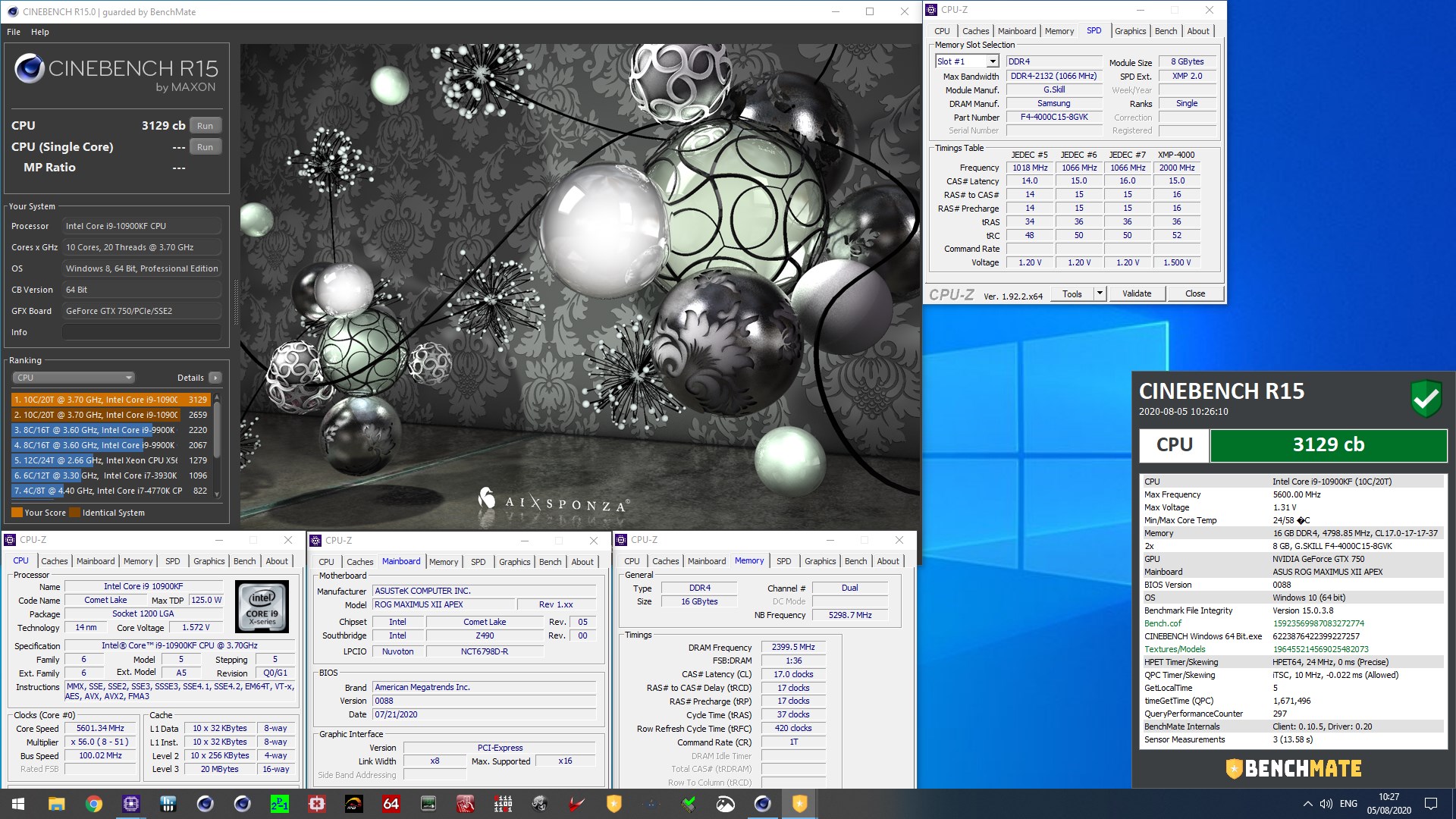Screen dimensions: 1456x819
Task: Click the tray ENG language indicator
Action: [1348, 804]
